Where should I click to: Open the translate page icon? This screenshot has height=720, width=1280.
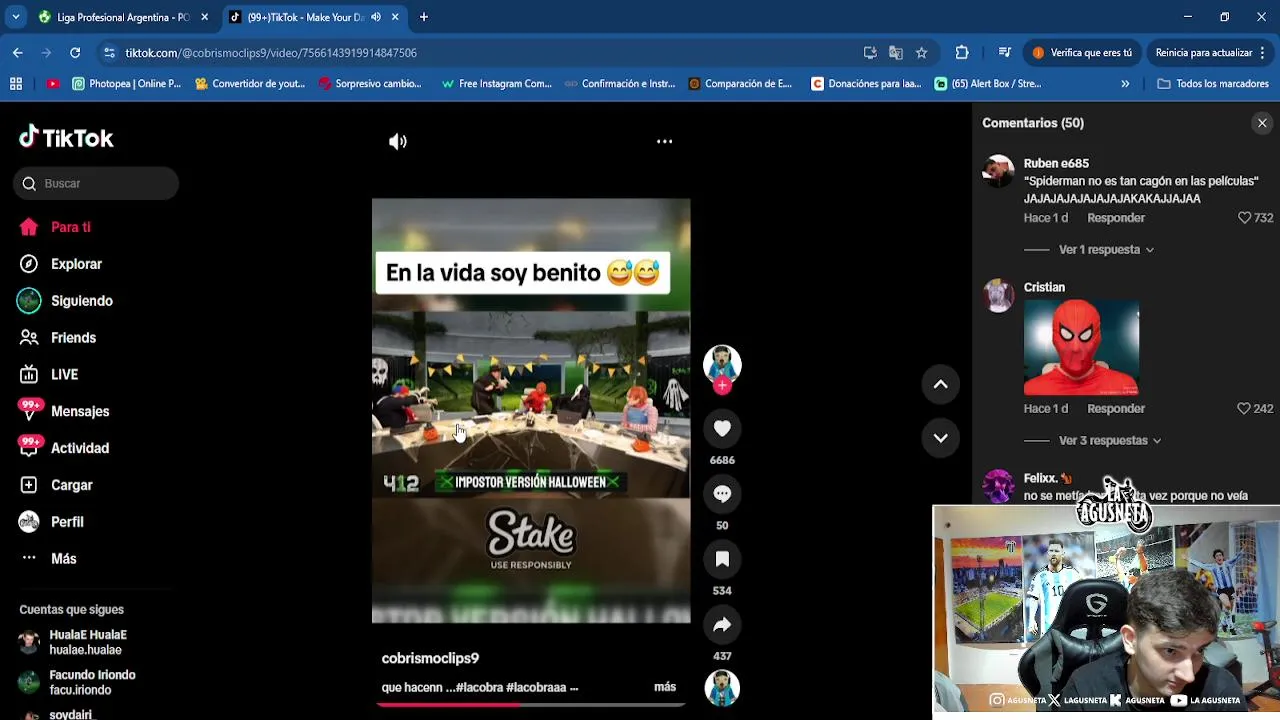[896, 52]
